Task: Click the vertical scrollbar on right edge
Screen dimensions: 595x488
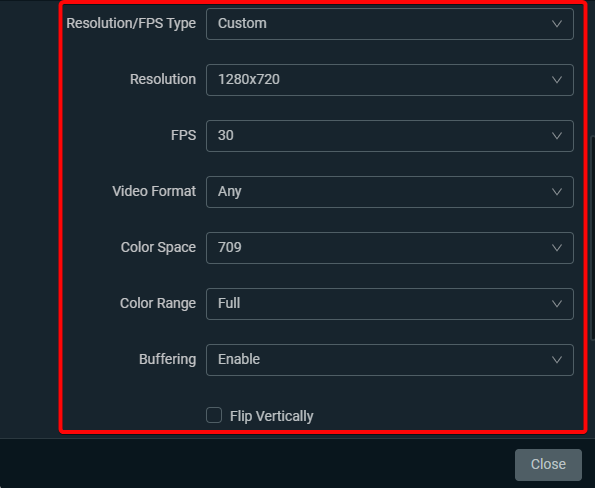Action: [x=593, y=237]
